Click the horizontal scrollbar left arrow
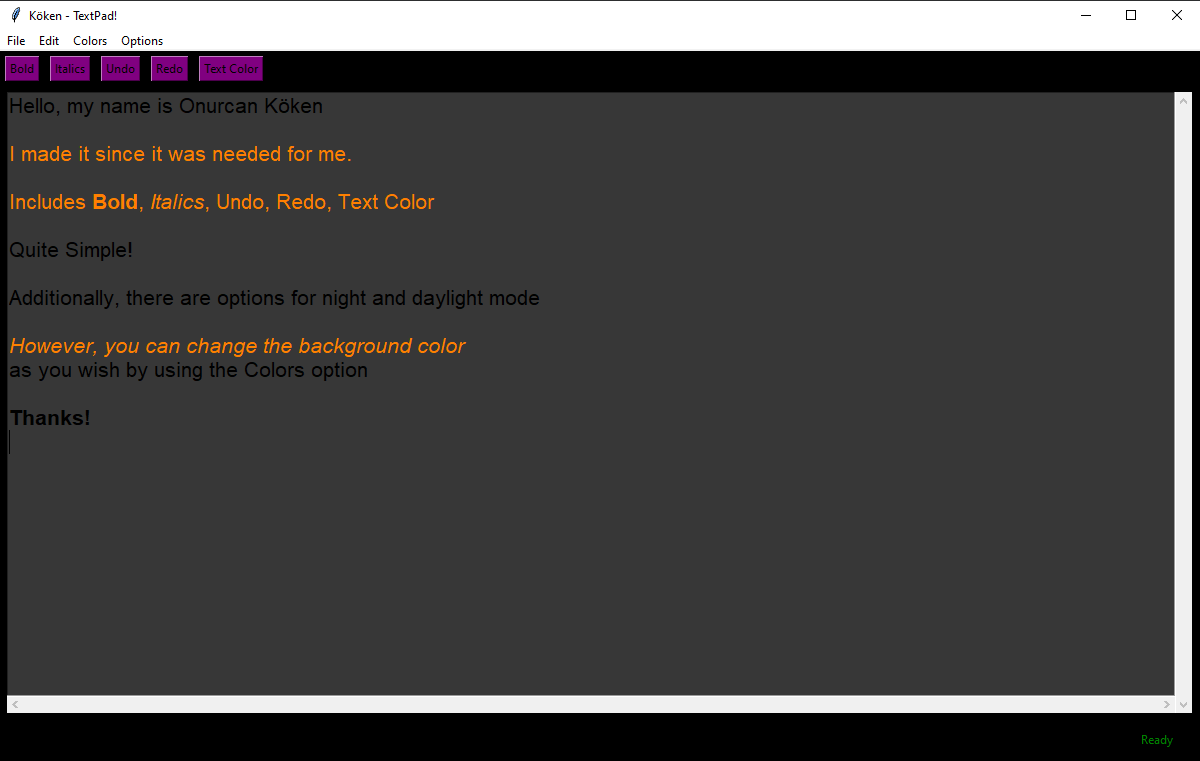This screenshot has width=1200, height=761. [x=14, y=705]
